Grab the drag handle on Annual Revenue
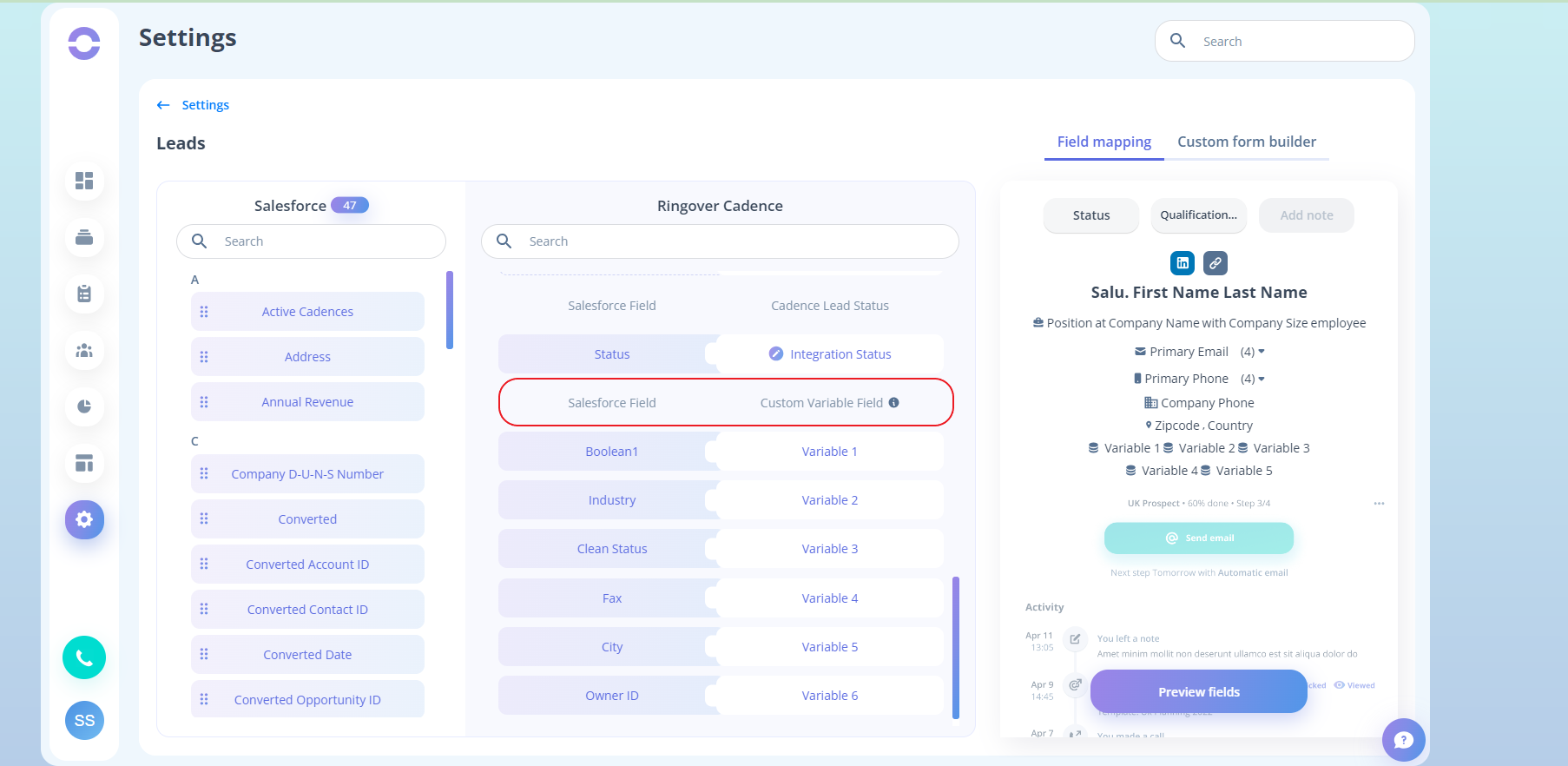1568x766 pixels. pyautogui.click(x=204, y=402)
